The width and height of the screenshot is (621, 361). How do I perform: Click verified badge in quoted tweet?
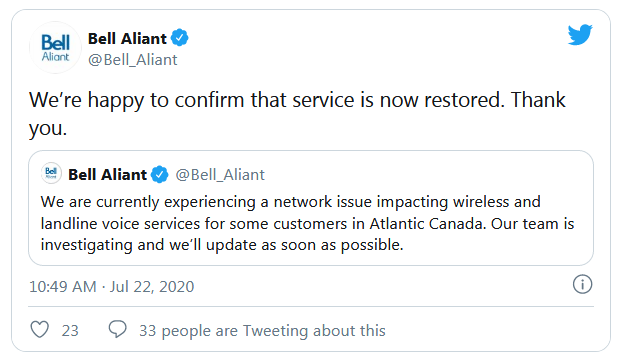tap(160, 175)
